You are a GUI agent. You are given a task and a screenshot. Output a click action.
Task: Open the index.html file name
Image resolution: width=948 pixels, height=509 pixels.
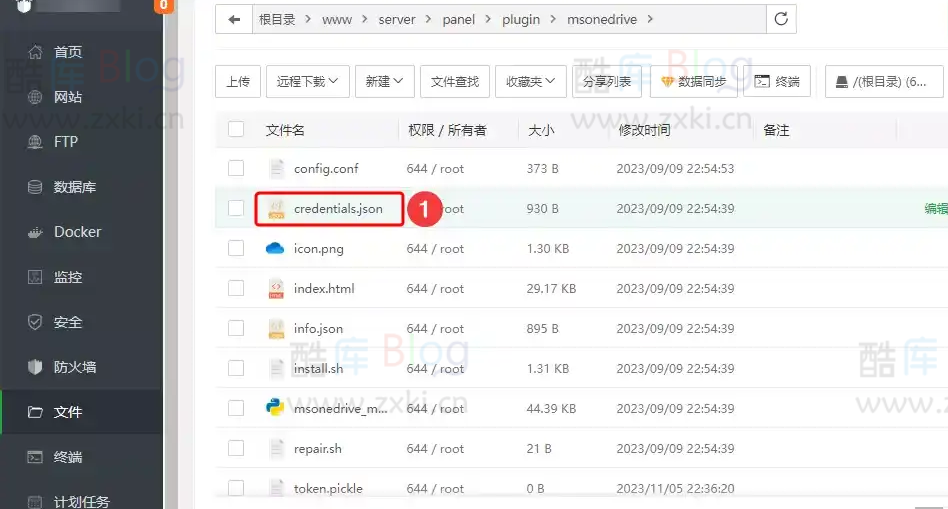(324, 288)
